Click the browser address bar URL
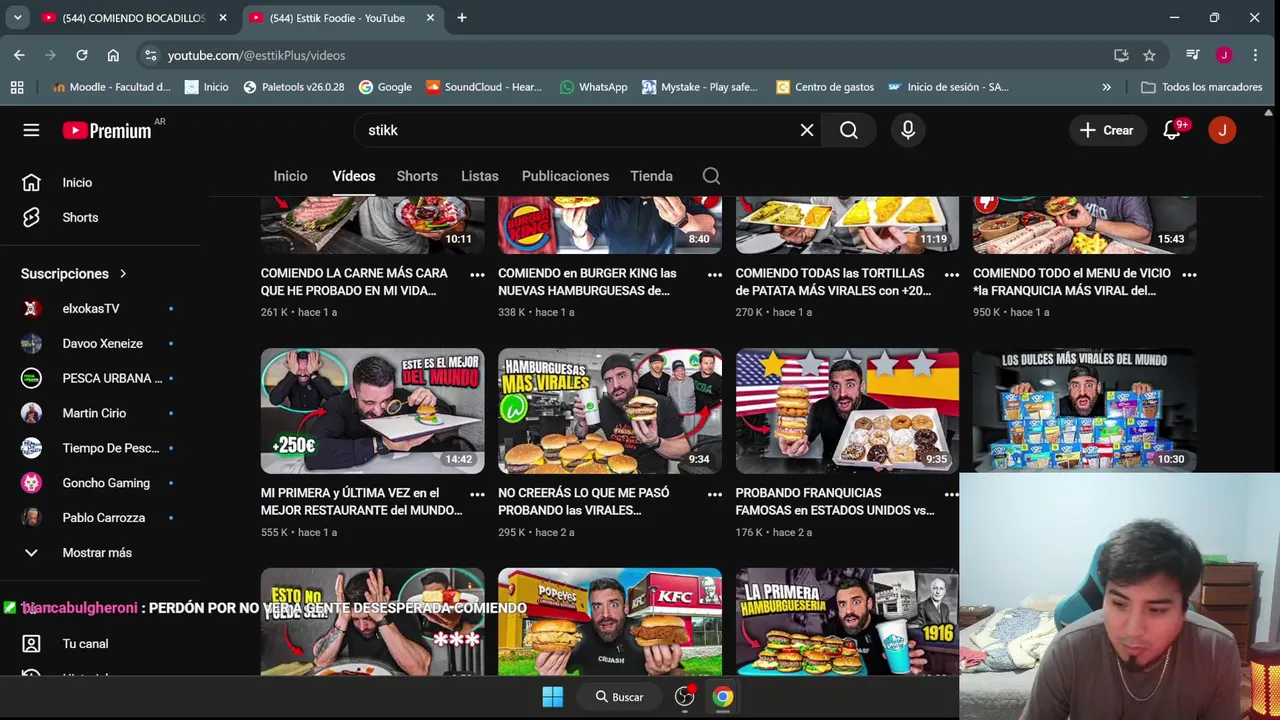The height and width of the screenshot is (720, 1280). pyautogui.click(x=256, y=55)
